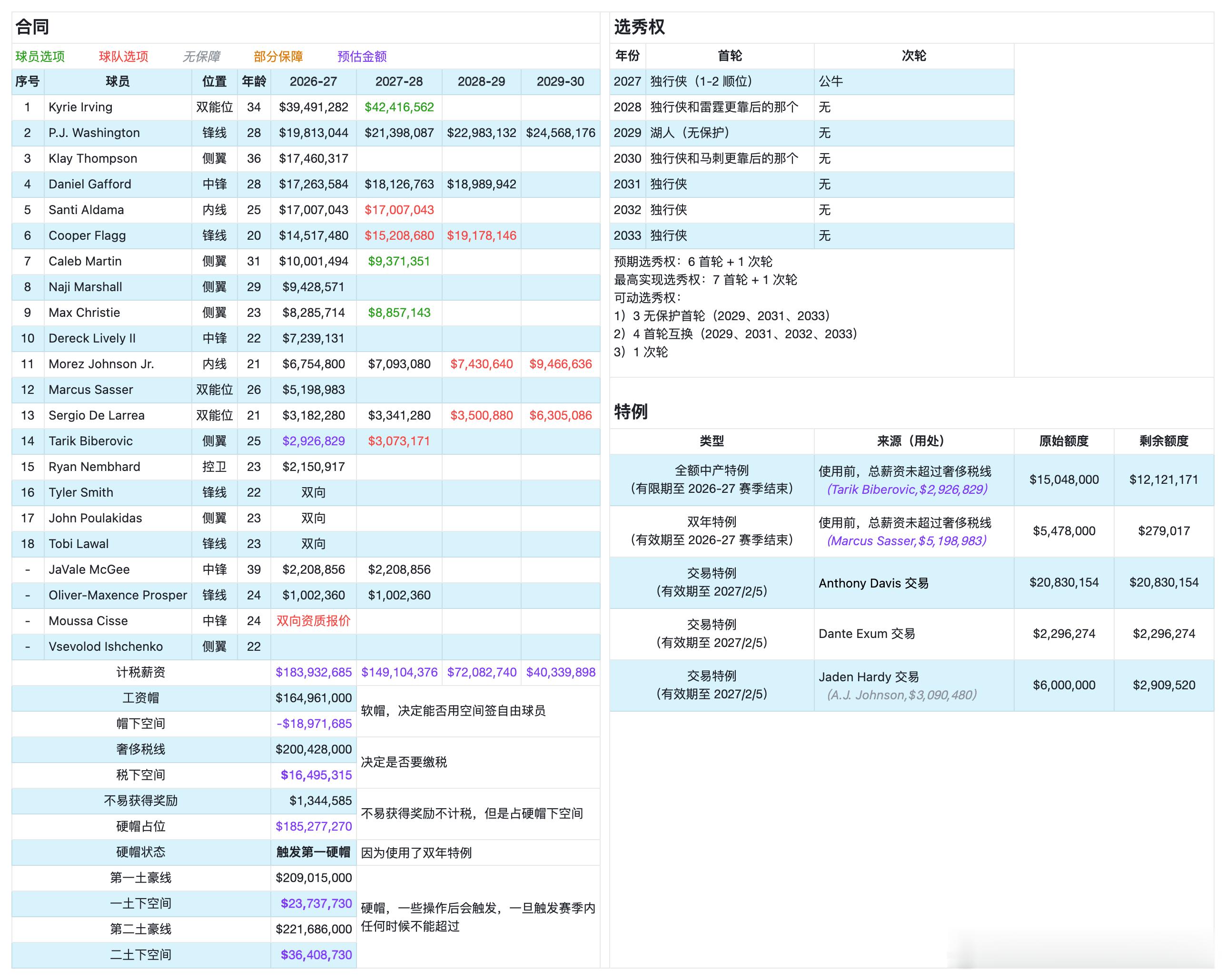Select the John Poulakidas name cell
1226x980 pixels.
(x=118, y=518)
